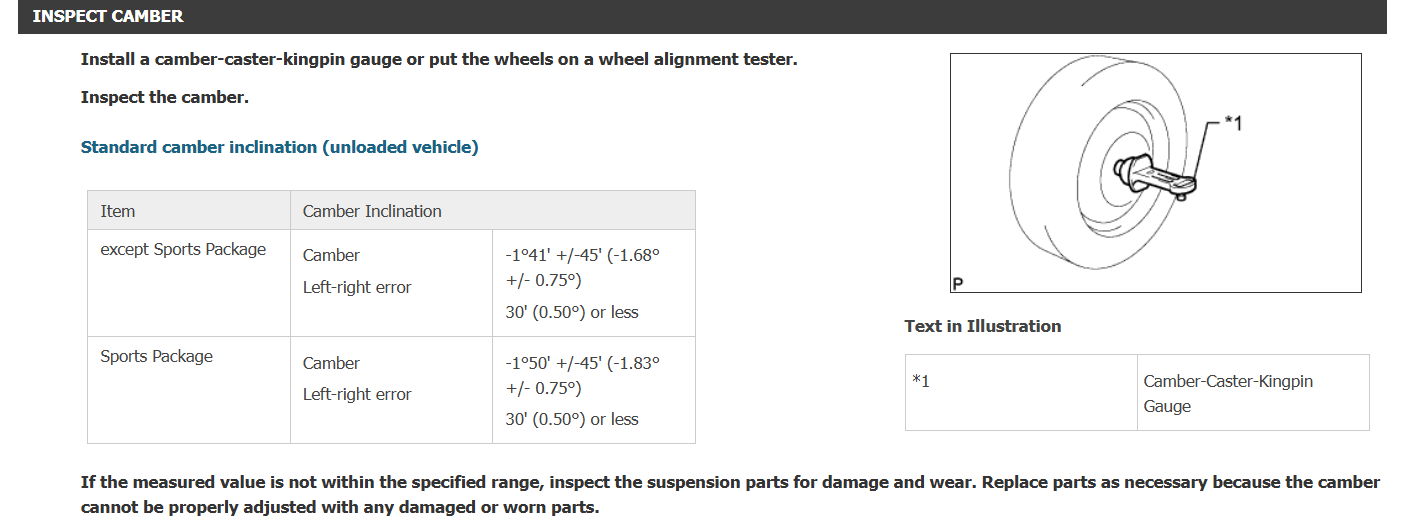Select the *1 cell in the illustration table
Viewport: 1417px width, 530px height.
[x=921, y=381]
